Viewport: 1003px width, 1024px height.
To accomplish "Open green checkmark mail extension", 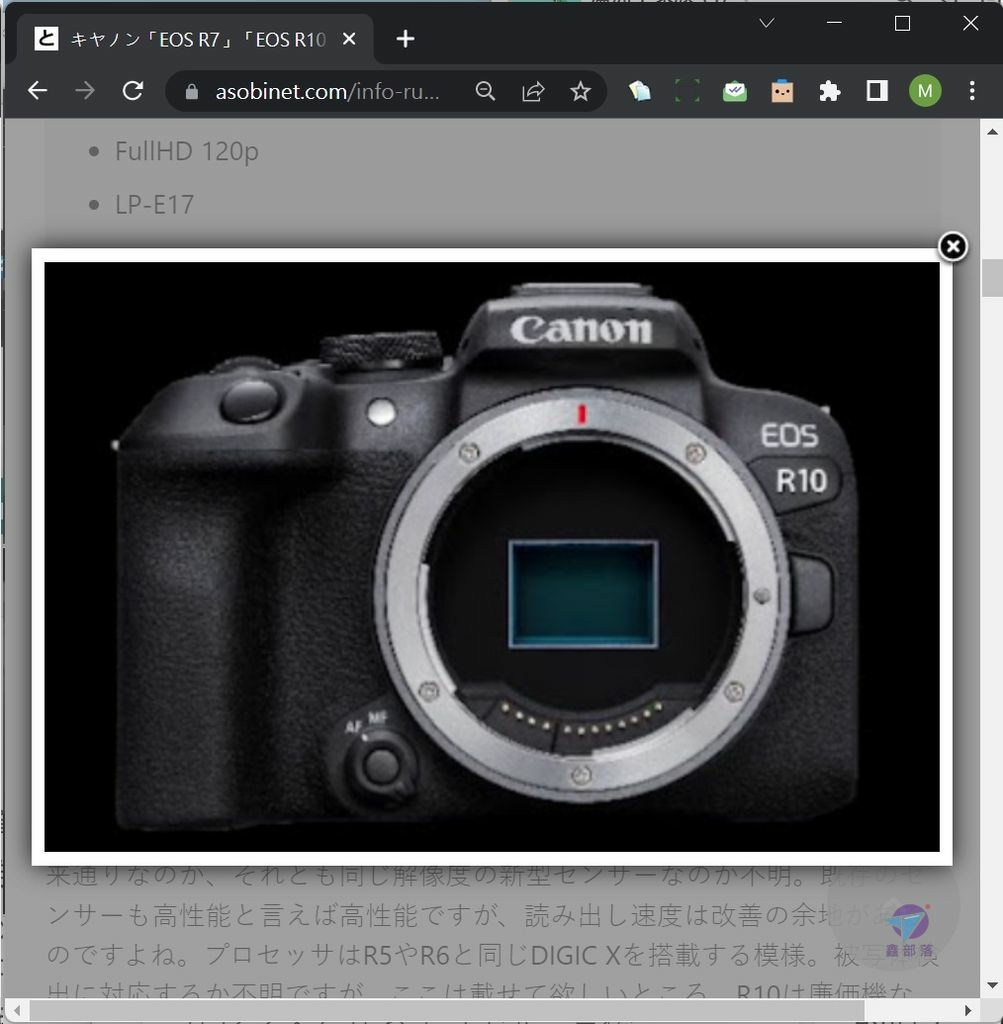I will (735, 91).
